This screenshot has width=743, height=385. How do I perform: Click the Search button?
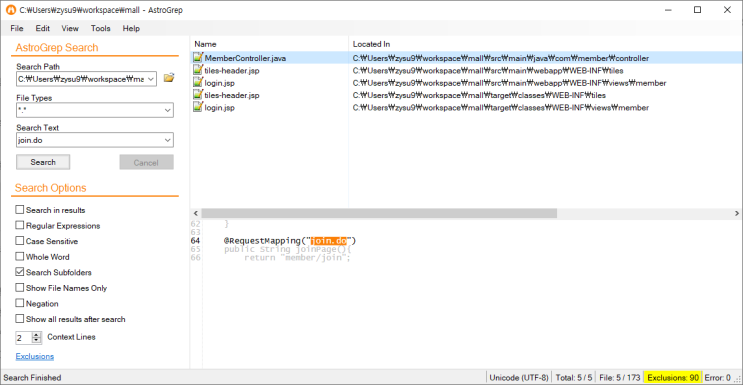click(x=43, y=162)
